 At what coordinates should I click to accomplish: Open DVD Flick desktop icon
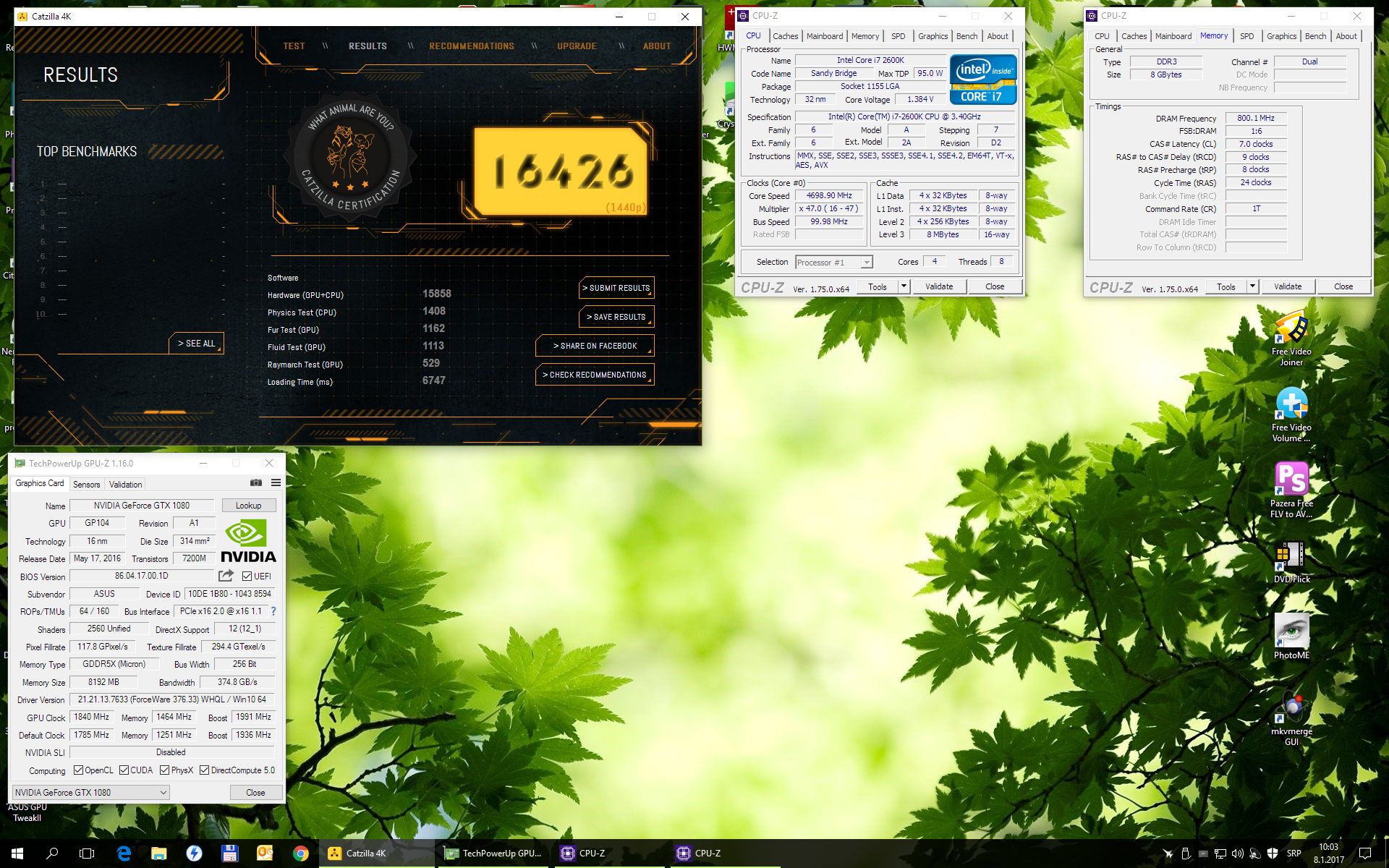(1291, 562)
